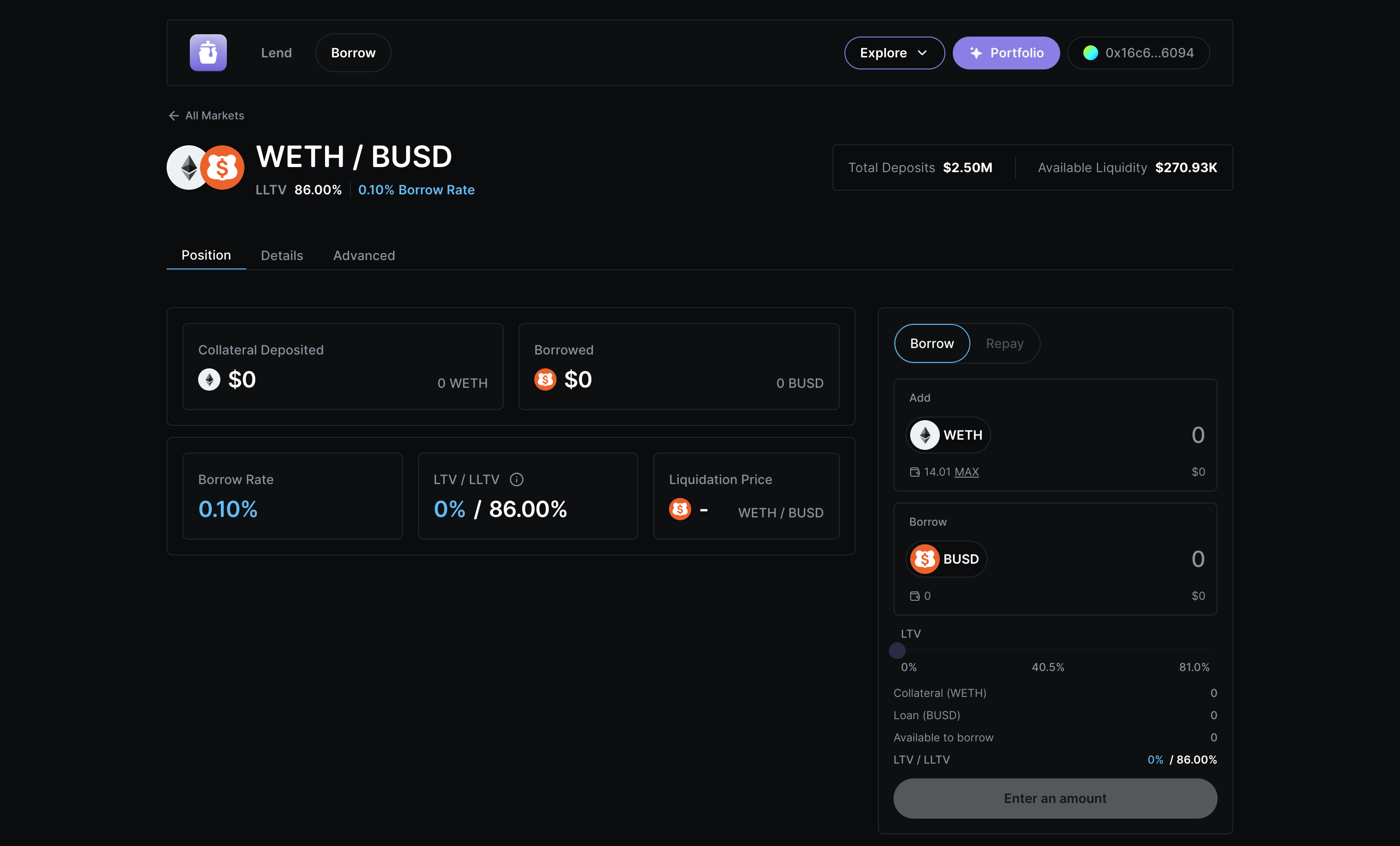Click MAX to use full WETH balance
Image resolution: width=1400 pixels, height=846 pixels.
967,472
